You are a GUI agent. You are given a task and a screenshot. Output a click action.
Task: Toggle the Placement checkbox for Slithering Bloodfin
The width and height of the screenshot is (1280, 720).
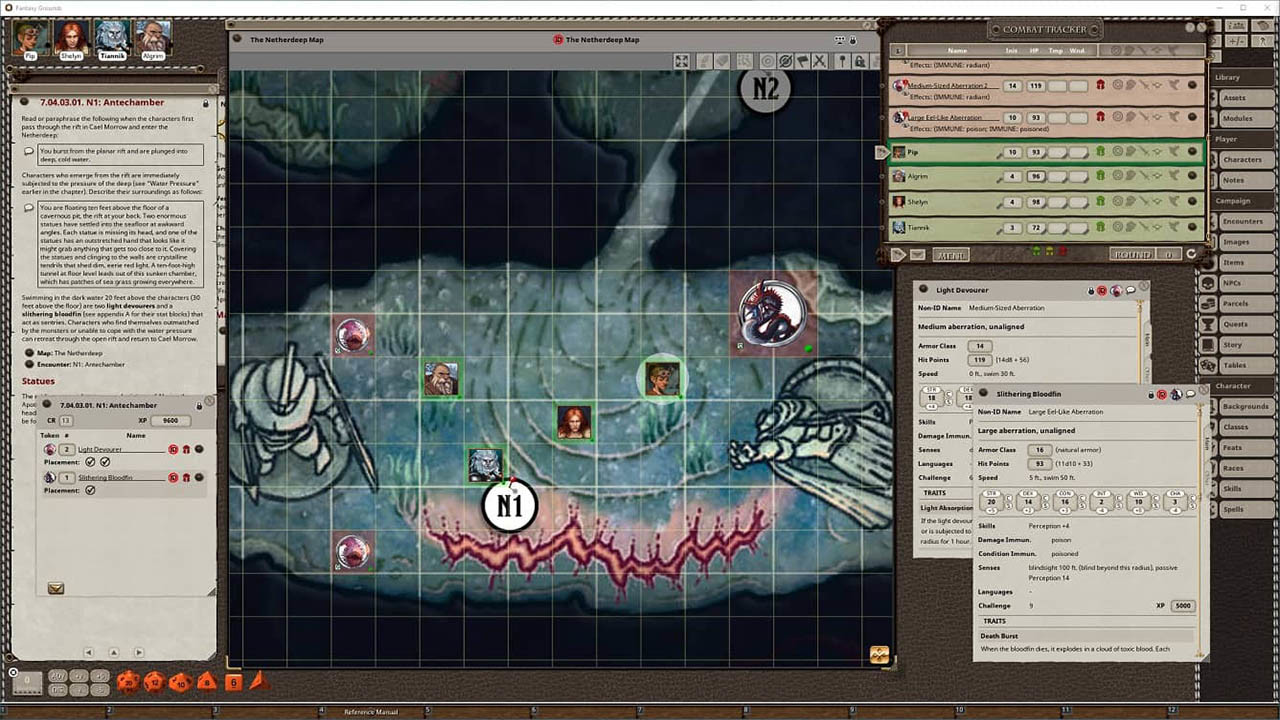[x=90, y=490]
